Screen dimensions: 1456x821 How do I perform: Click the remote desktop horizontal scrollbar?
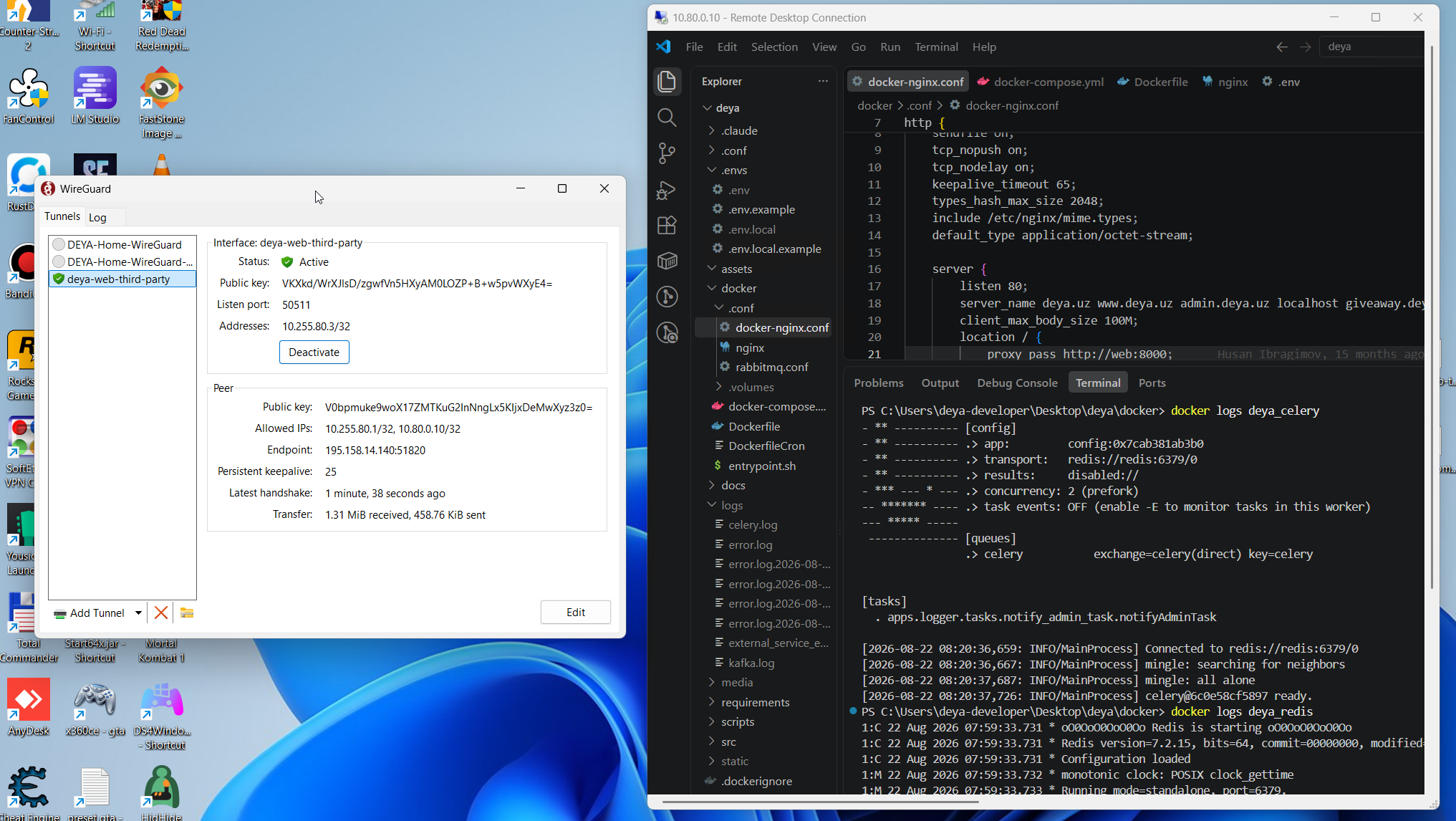coord(820,802)
